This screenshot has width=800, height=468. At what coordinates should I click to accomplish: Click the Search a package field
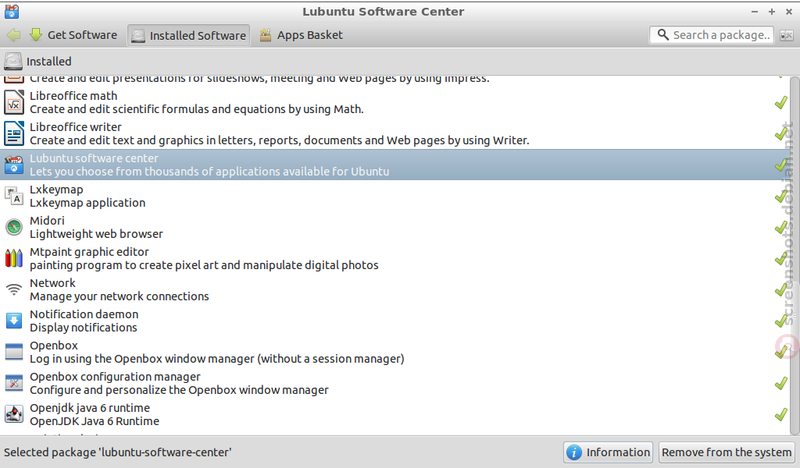[x=711, y=35]
